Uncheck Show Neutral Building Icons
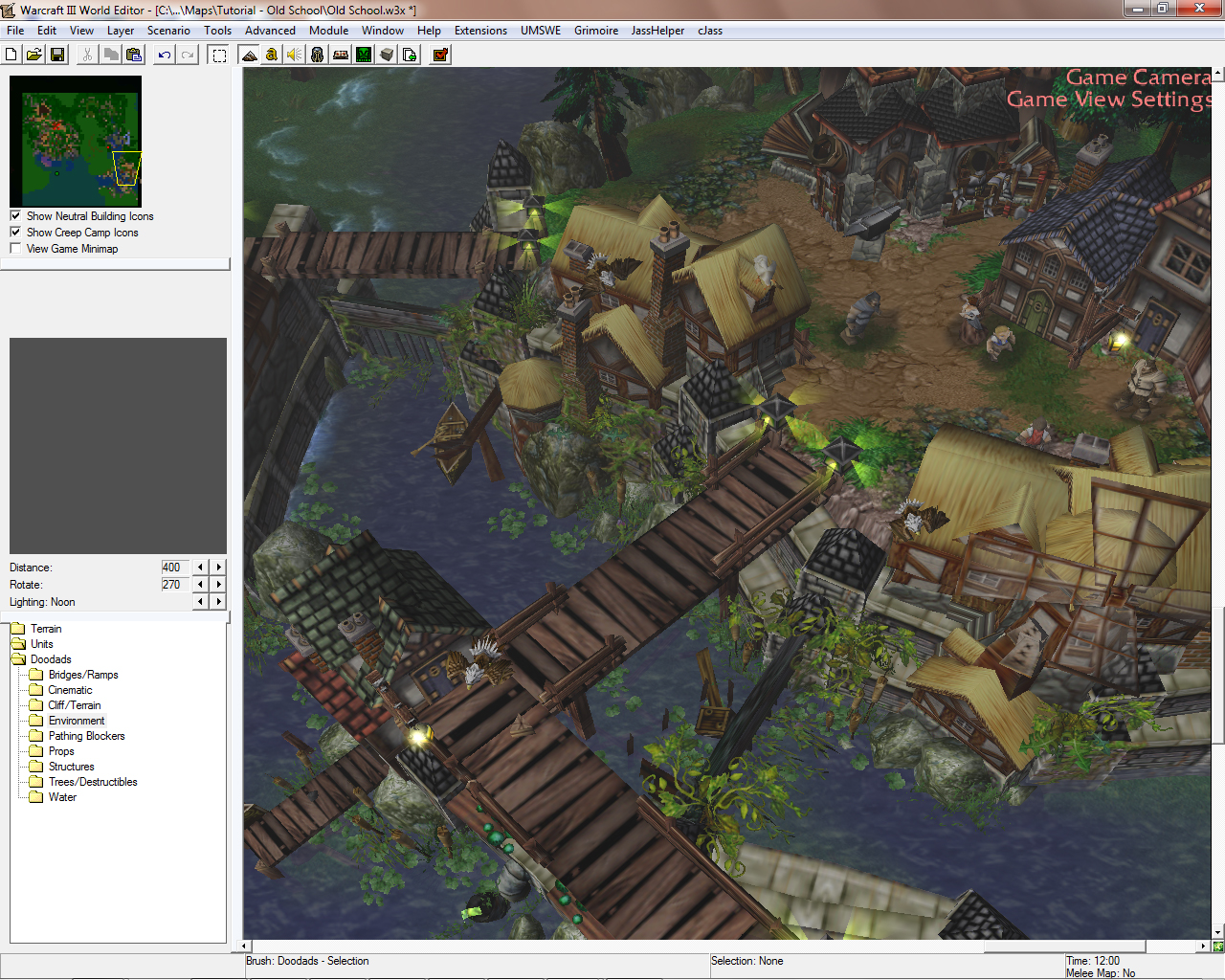 click(x=15, y=216)
